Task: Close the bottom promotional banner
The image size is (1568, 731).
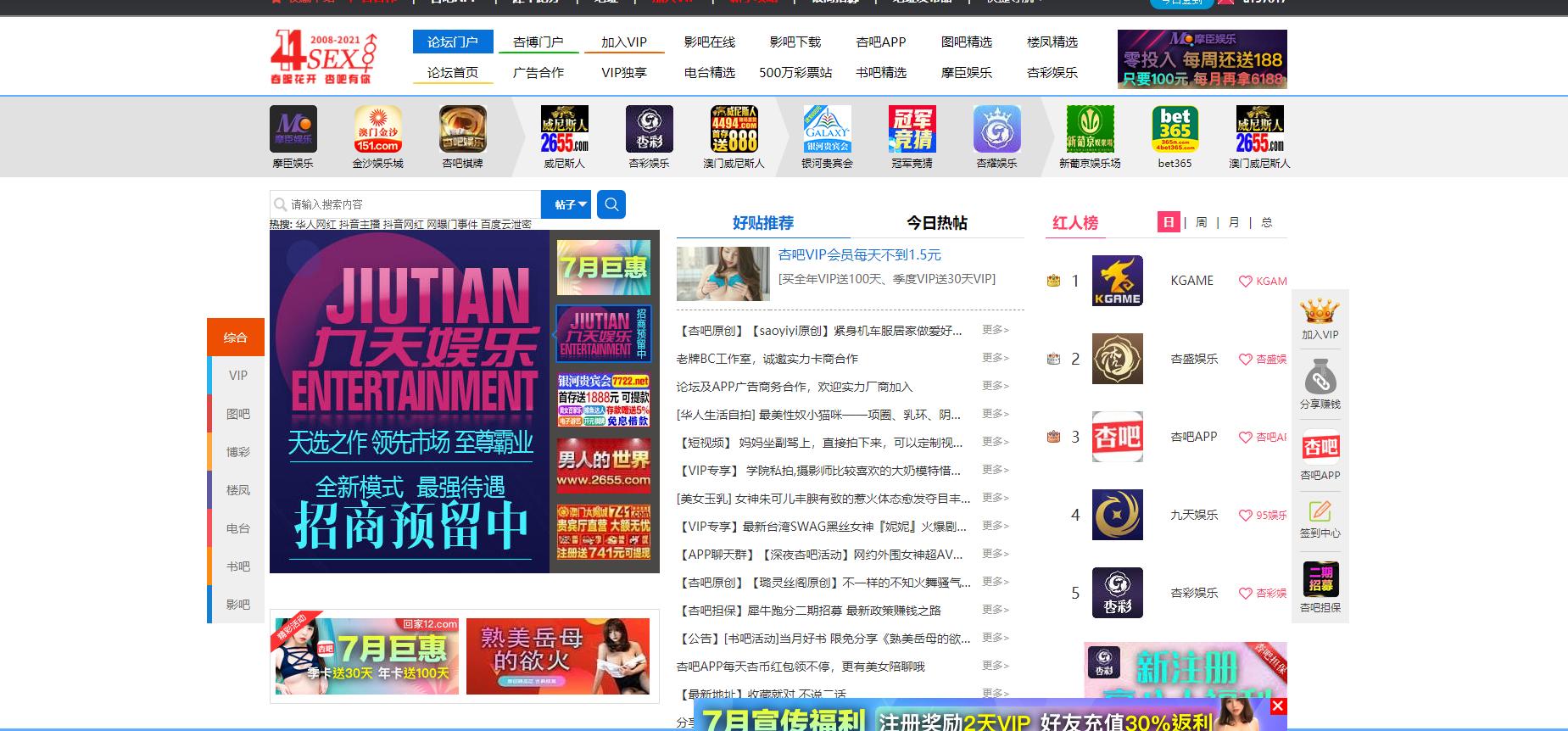Action: coord(1278,706)
